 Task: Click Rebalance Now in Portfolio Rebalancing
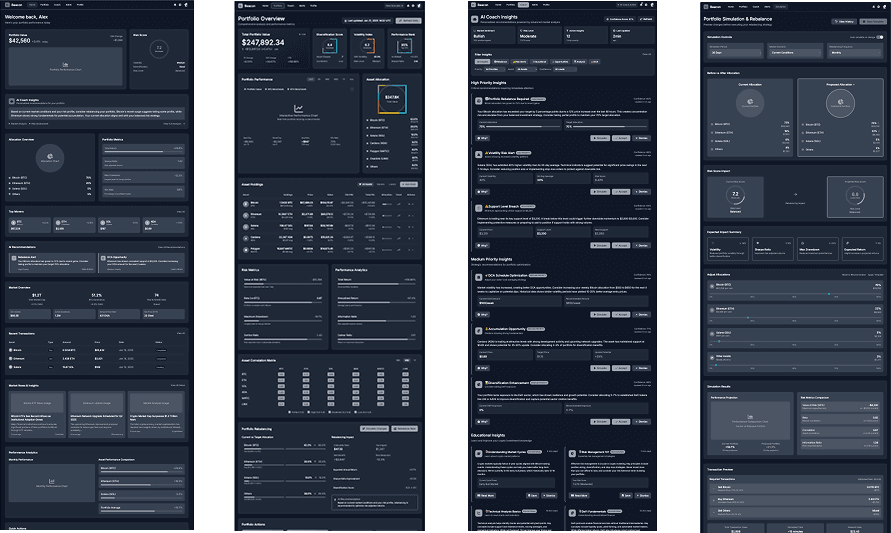(x=405, y=428)
